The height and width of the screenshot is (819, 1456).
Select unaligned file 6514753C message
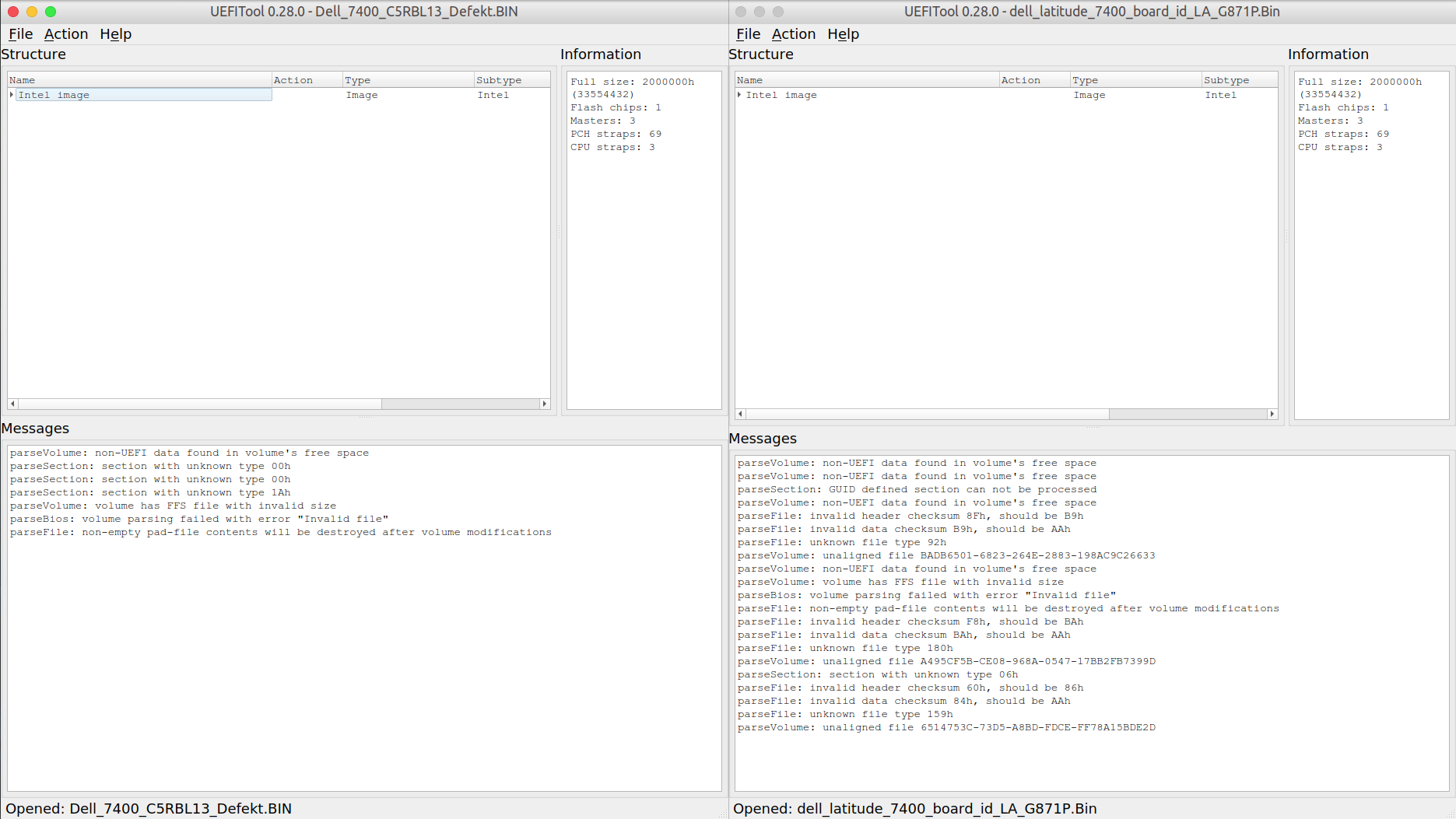[x=946, y=727]
